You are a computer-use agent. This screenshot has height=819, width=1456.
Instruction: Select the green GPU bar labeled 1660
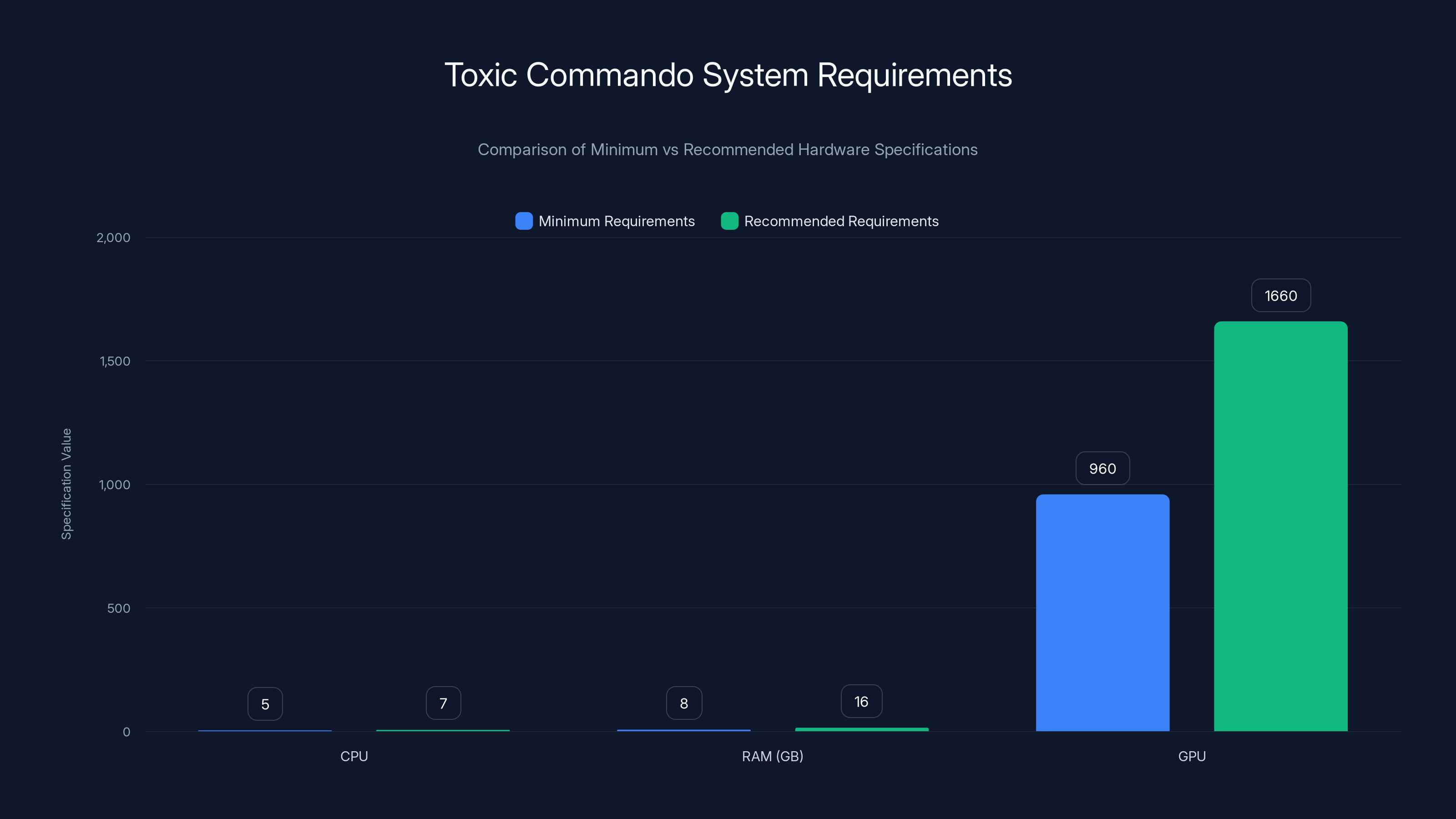1280,526
